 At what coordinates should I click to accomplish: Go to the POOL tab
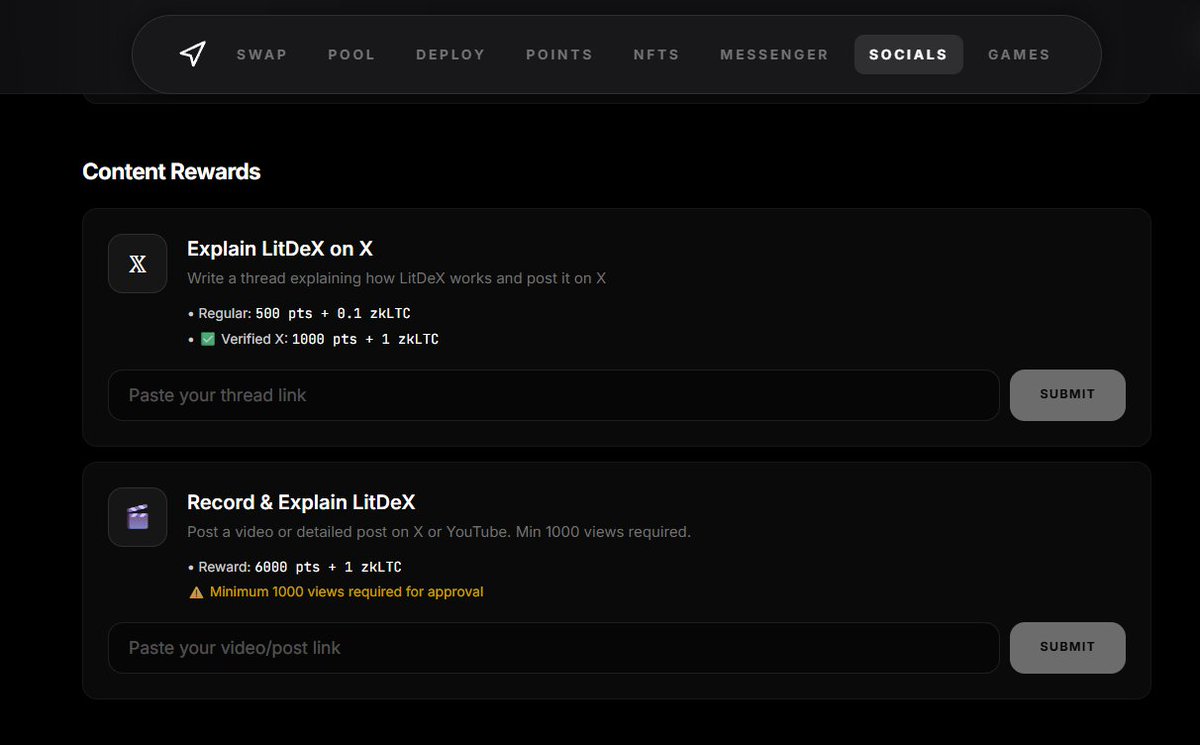point(352,55)
